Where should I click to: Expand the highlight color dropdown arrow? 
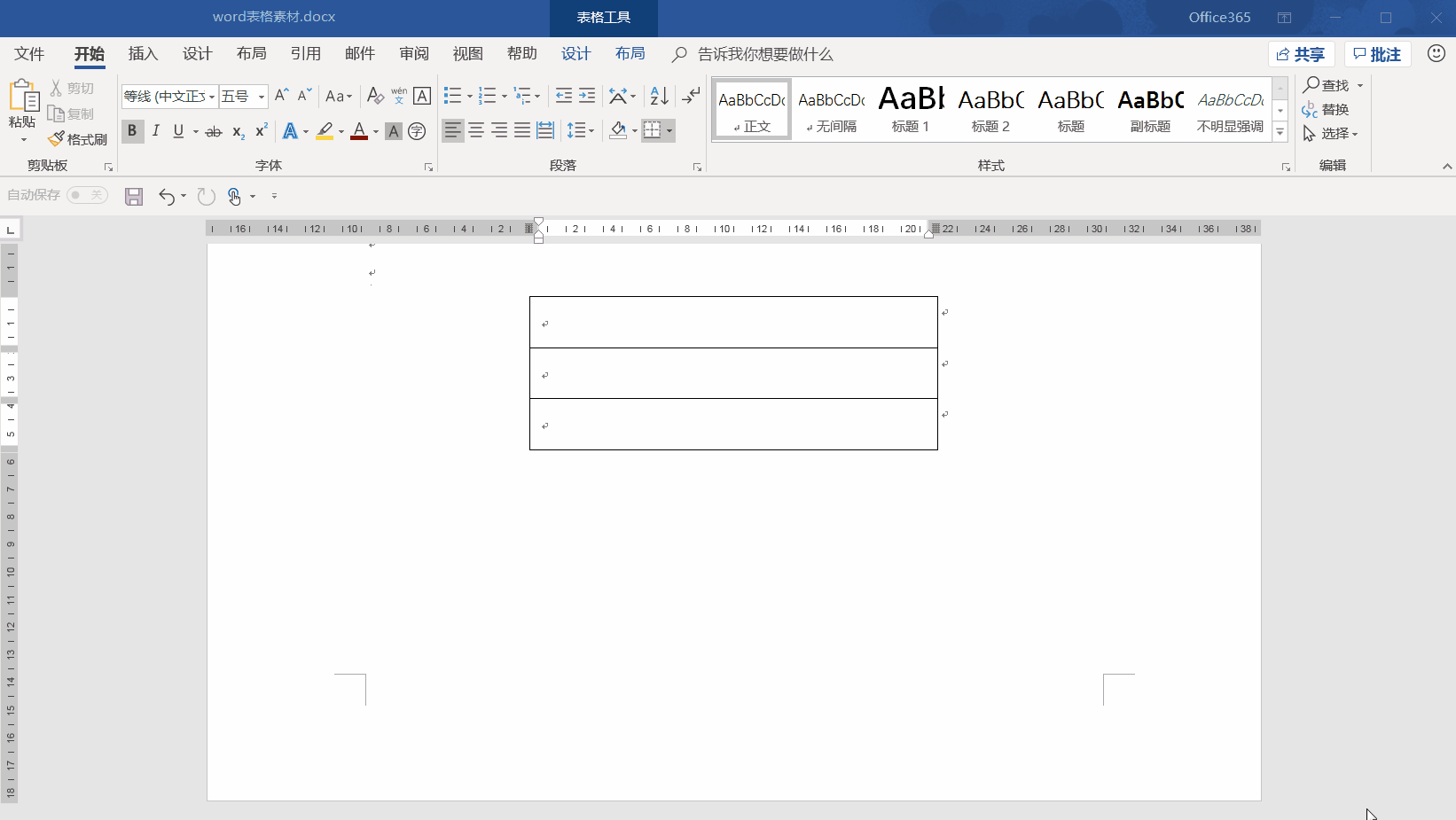coord(341,132)
